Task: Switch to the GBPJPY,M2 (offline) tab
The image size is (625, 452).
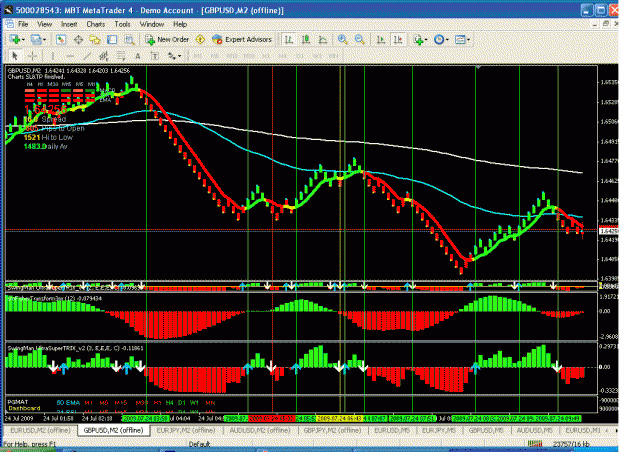Action: (332, 430)
